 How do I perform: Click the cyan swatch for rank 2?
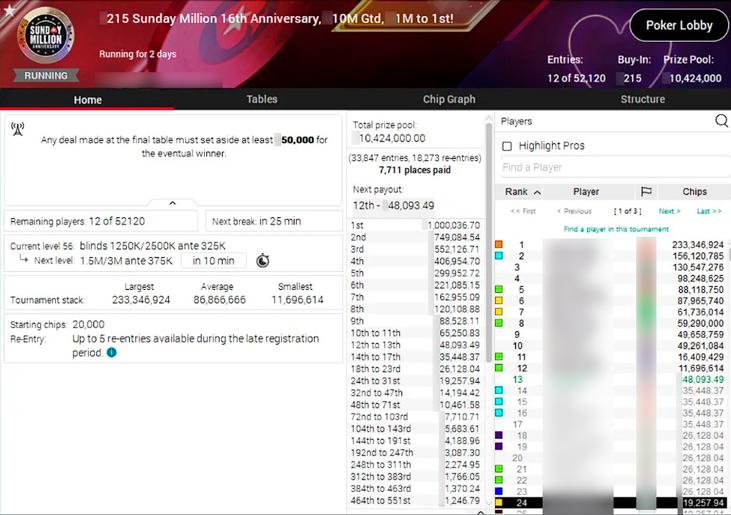point(499,255)
